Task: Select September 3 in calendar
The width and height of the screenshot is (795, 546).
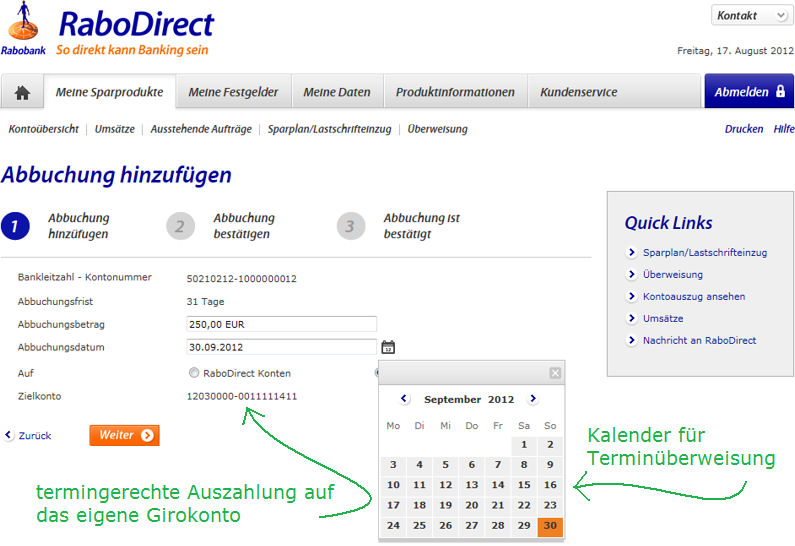Action: [393, 465]
